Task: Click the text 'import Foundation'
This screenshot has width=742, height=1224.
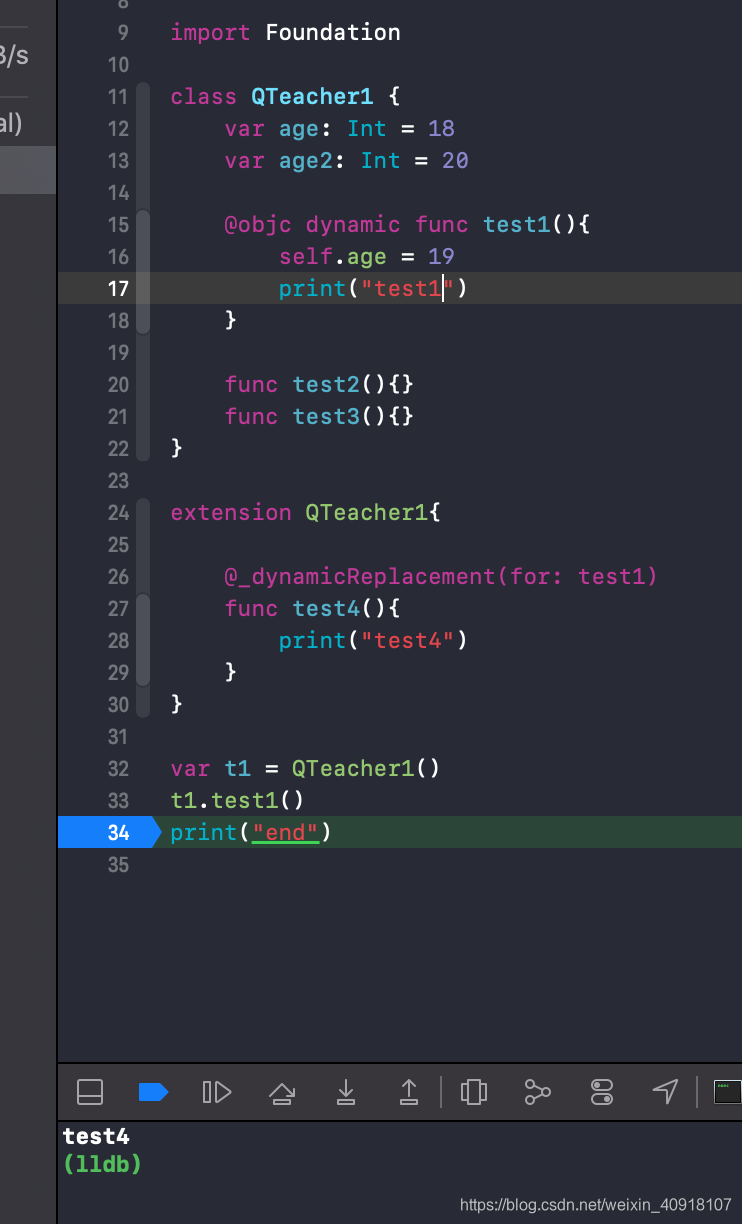Action: 285,32
